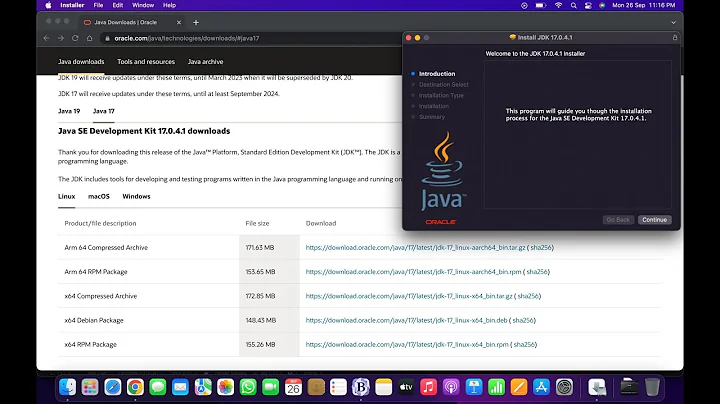Switch to the Windows tab

click(136, 196)
